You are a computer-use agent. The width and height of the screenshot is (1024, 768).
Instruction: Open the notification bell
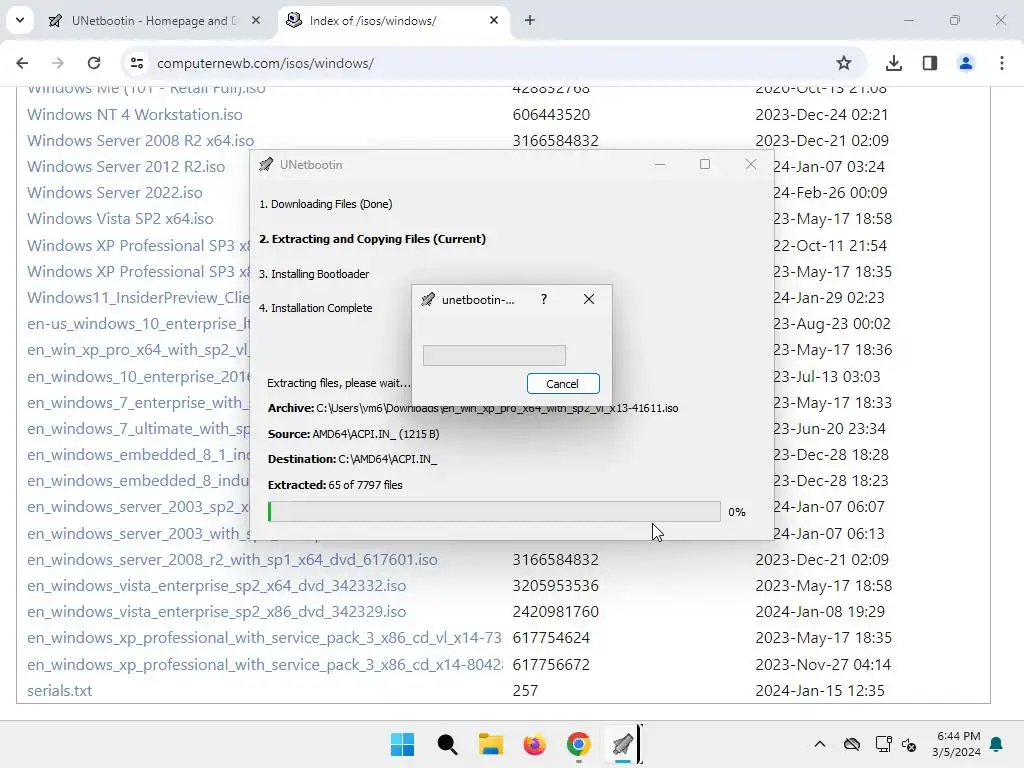997,744
